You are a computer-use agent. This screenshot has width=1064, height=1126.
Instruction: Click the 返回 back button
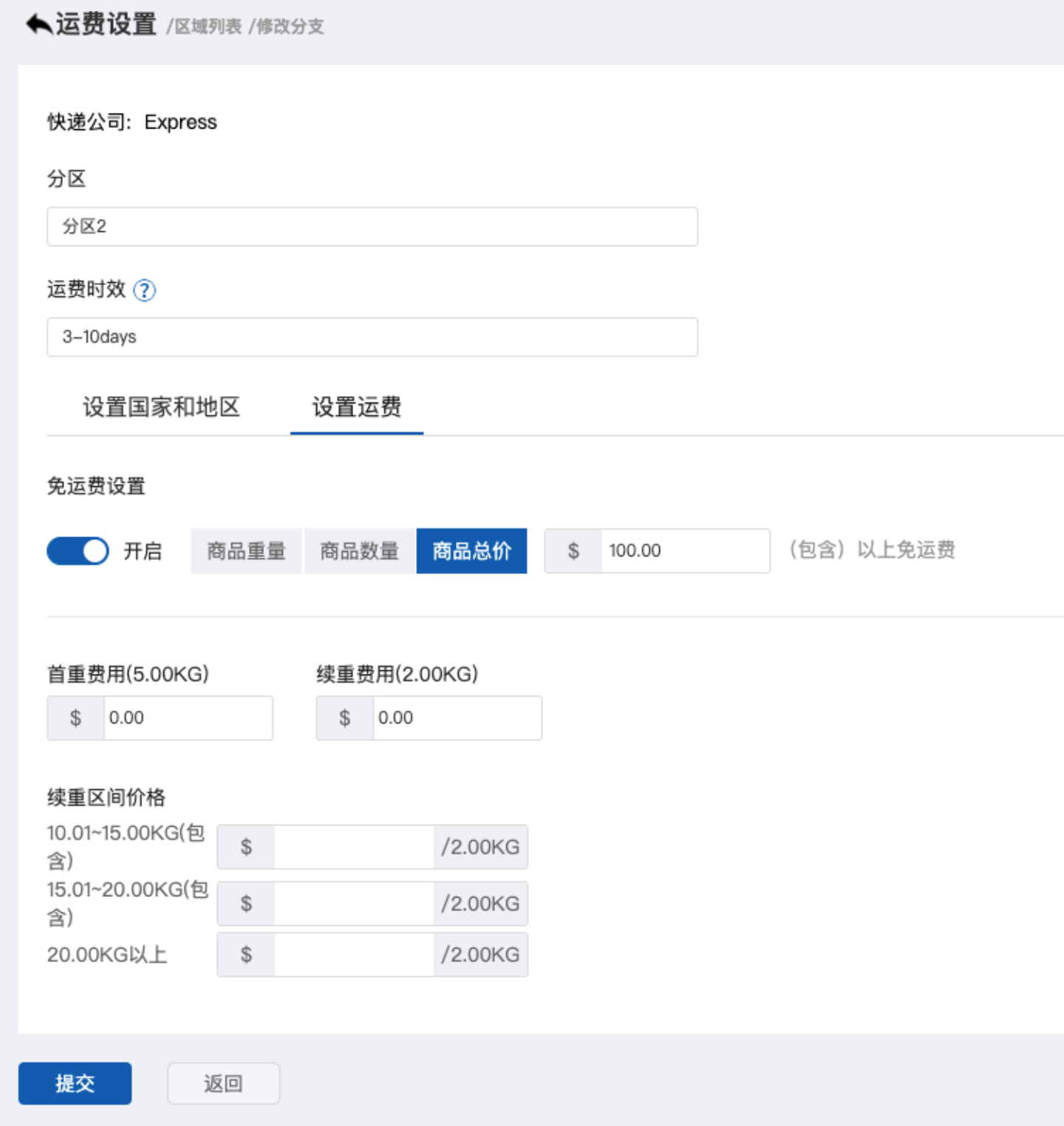(x=223, y=1083)
